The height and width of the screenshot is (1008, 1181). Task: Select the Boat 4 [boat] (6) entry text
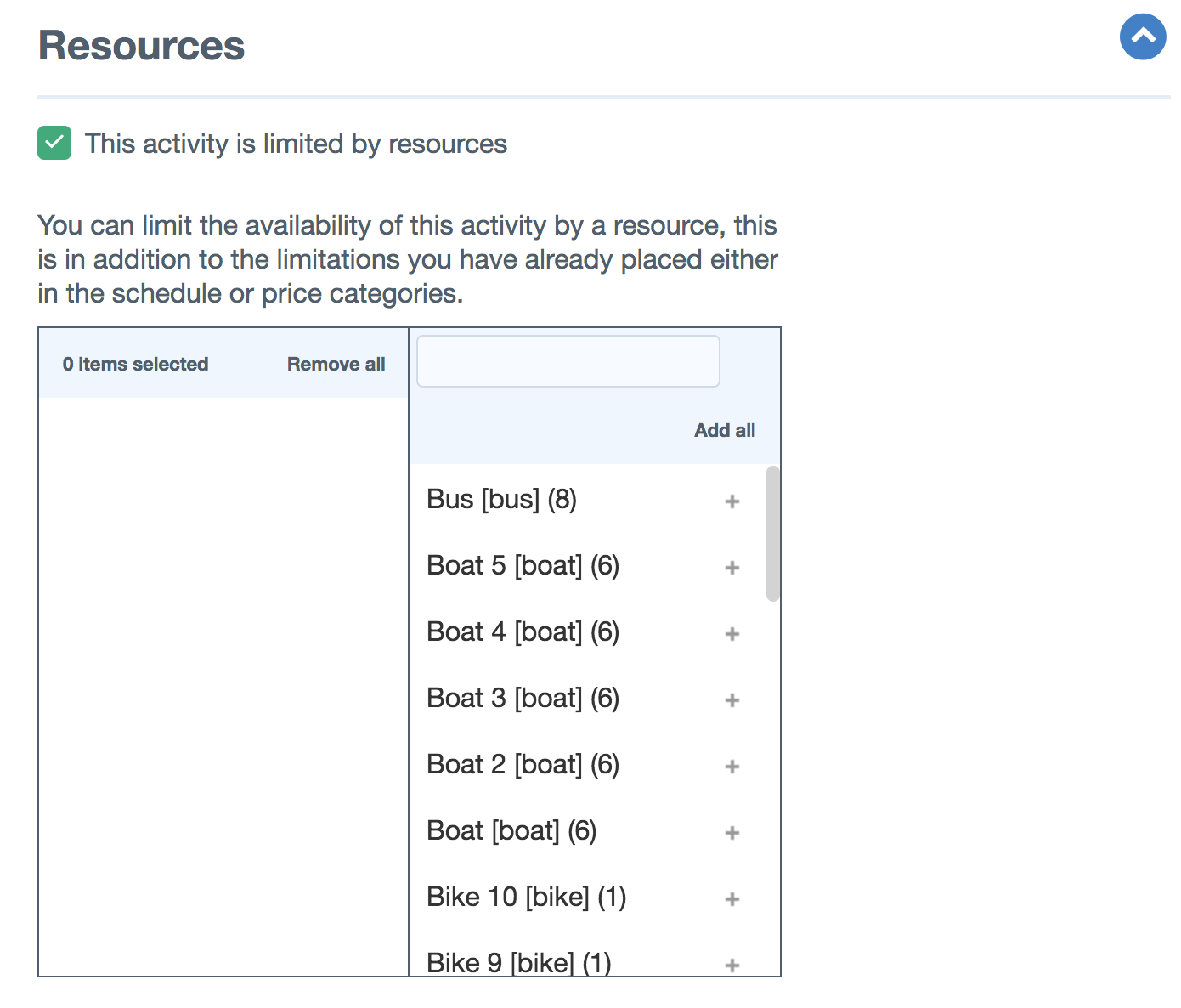pyautogui.click(x=523, y=632)
